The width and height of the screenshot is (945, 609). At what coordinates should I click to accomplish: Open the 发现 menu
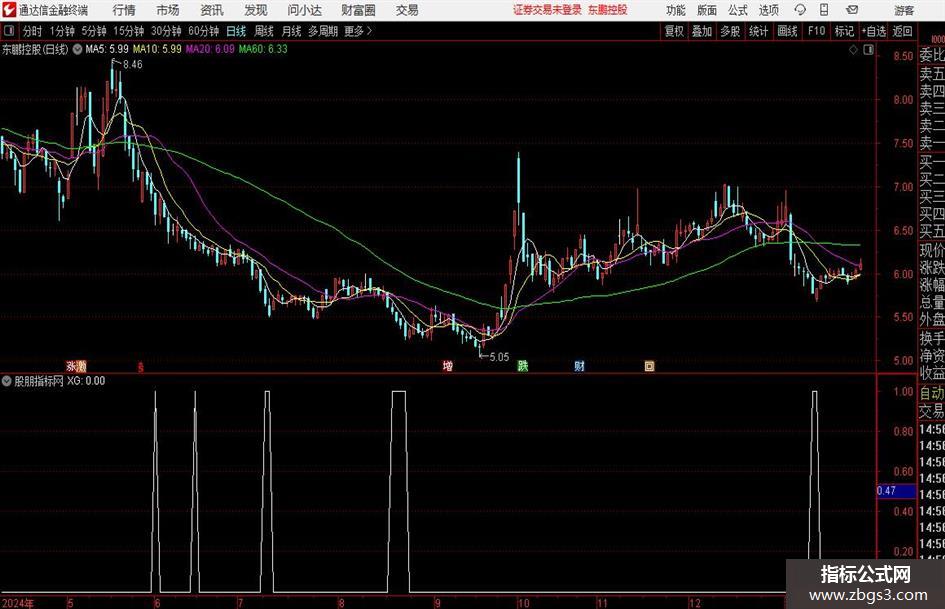coord(256,10)
